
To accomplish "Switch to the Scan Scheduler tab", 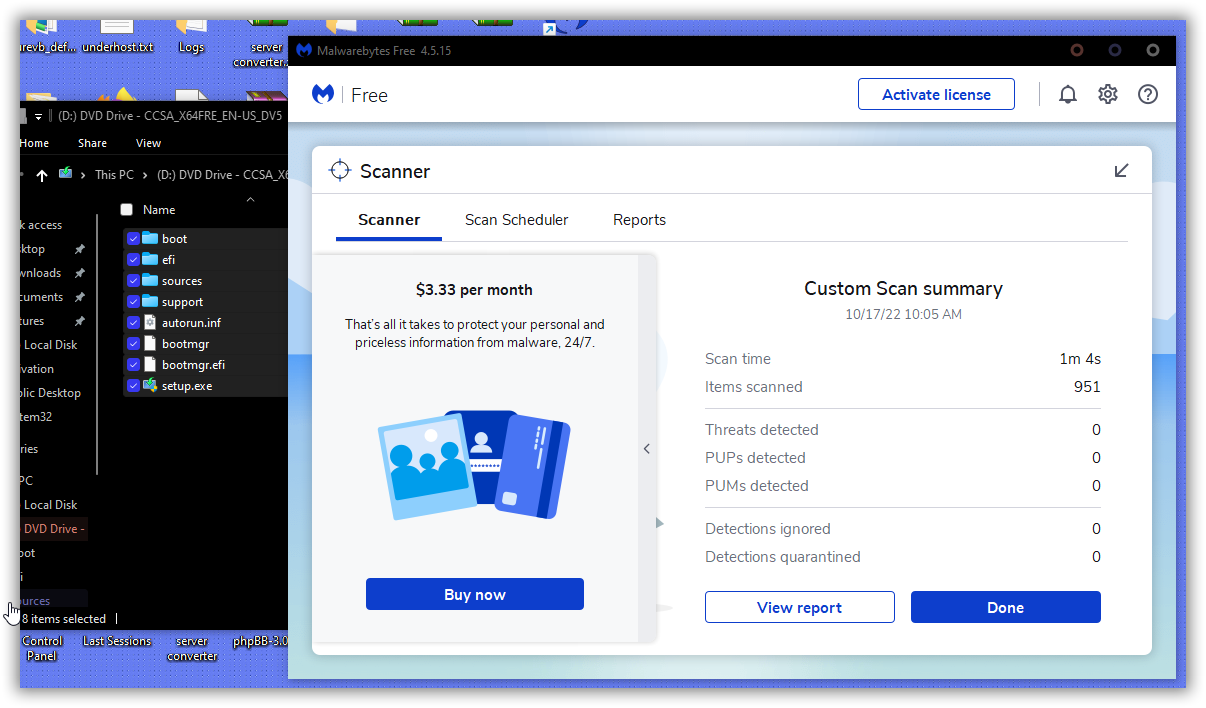I will 517,220.
